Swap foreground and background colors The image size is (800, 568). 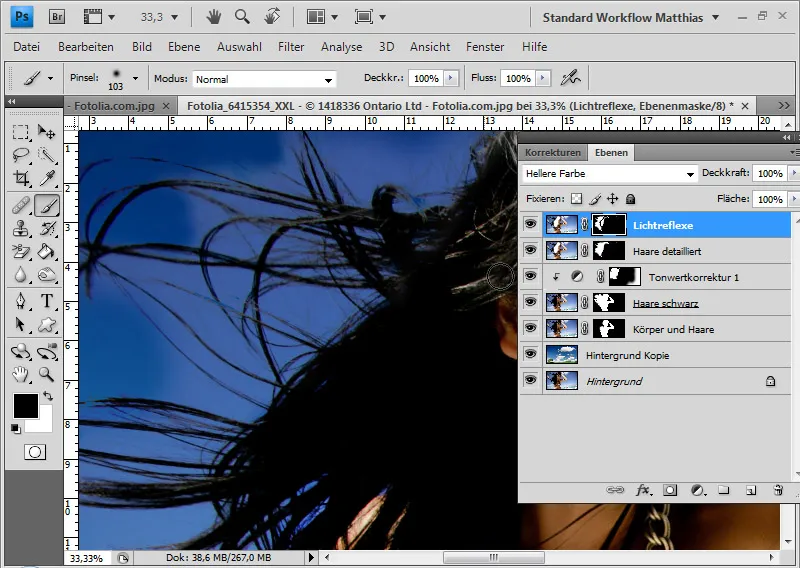[48, 396]
